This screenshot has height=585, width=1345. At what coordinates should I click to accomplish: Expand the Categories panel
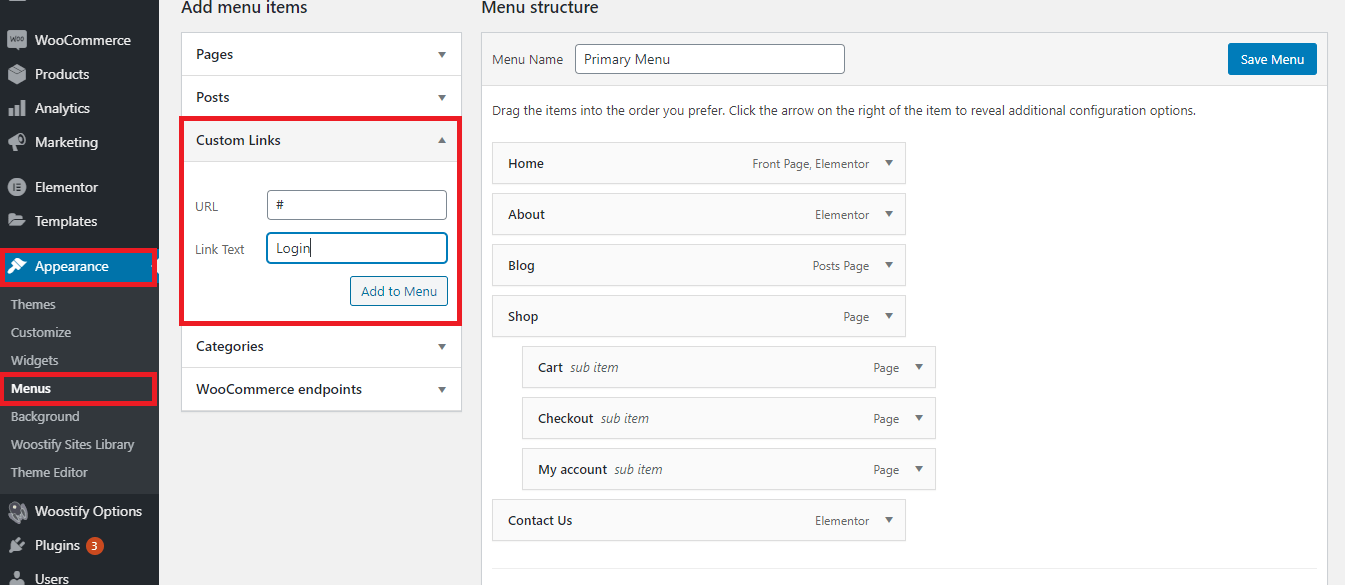pos(442,347)
